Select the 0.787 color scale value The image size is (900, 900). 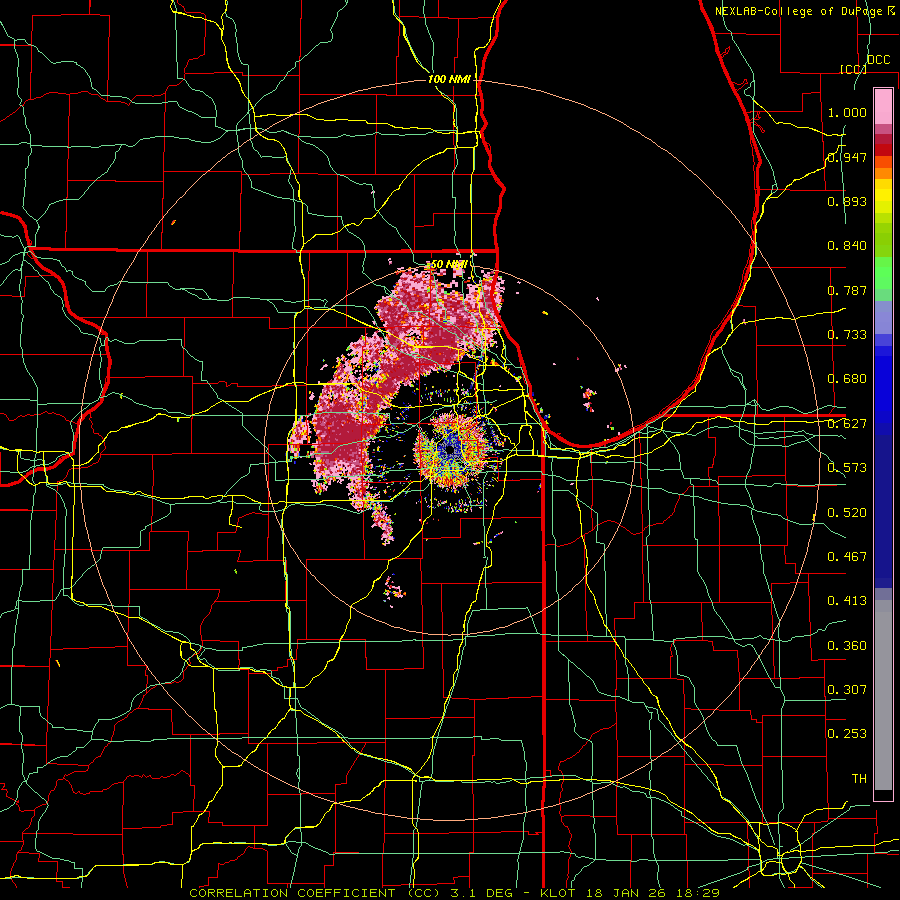tap(847, 290)
